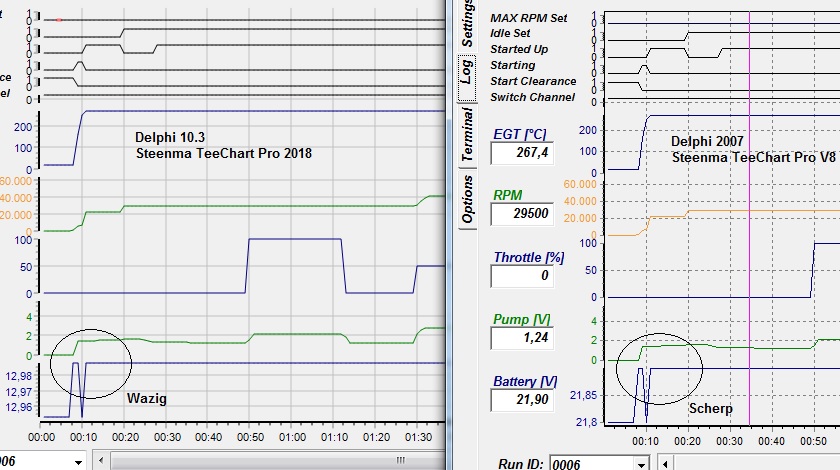Click the 21,85 axis value in right chart
The width and height of the screenshot is (840, 470).
583,396
